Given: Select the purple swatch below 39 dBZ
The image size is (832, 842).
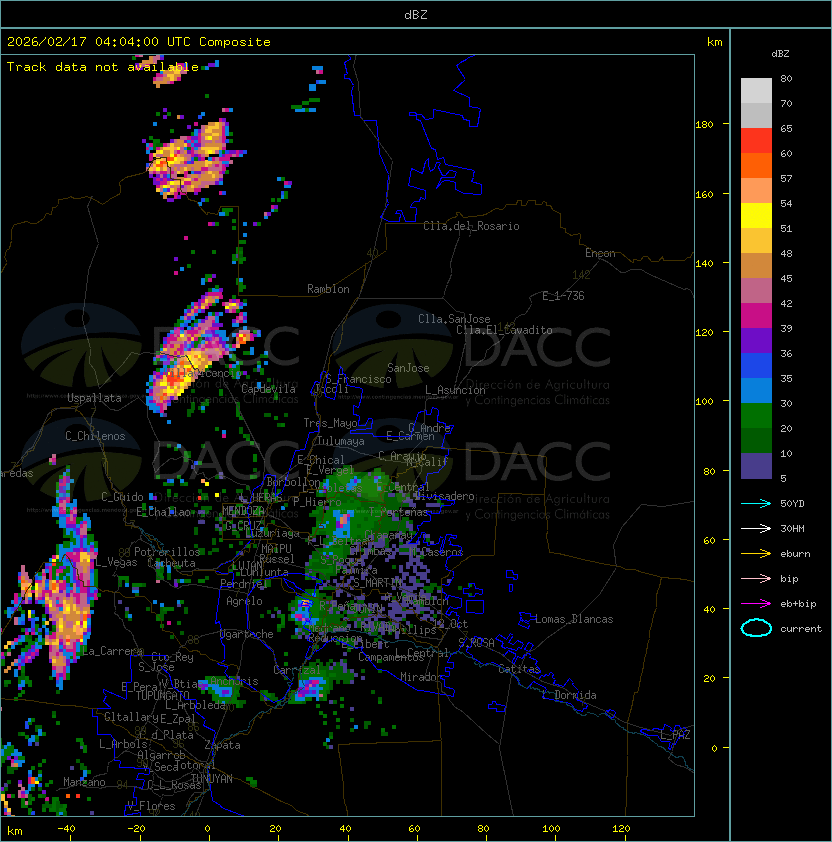Looking at the screenshot, I should pos(756,340).
